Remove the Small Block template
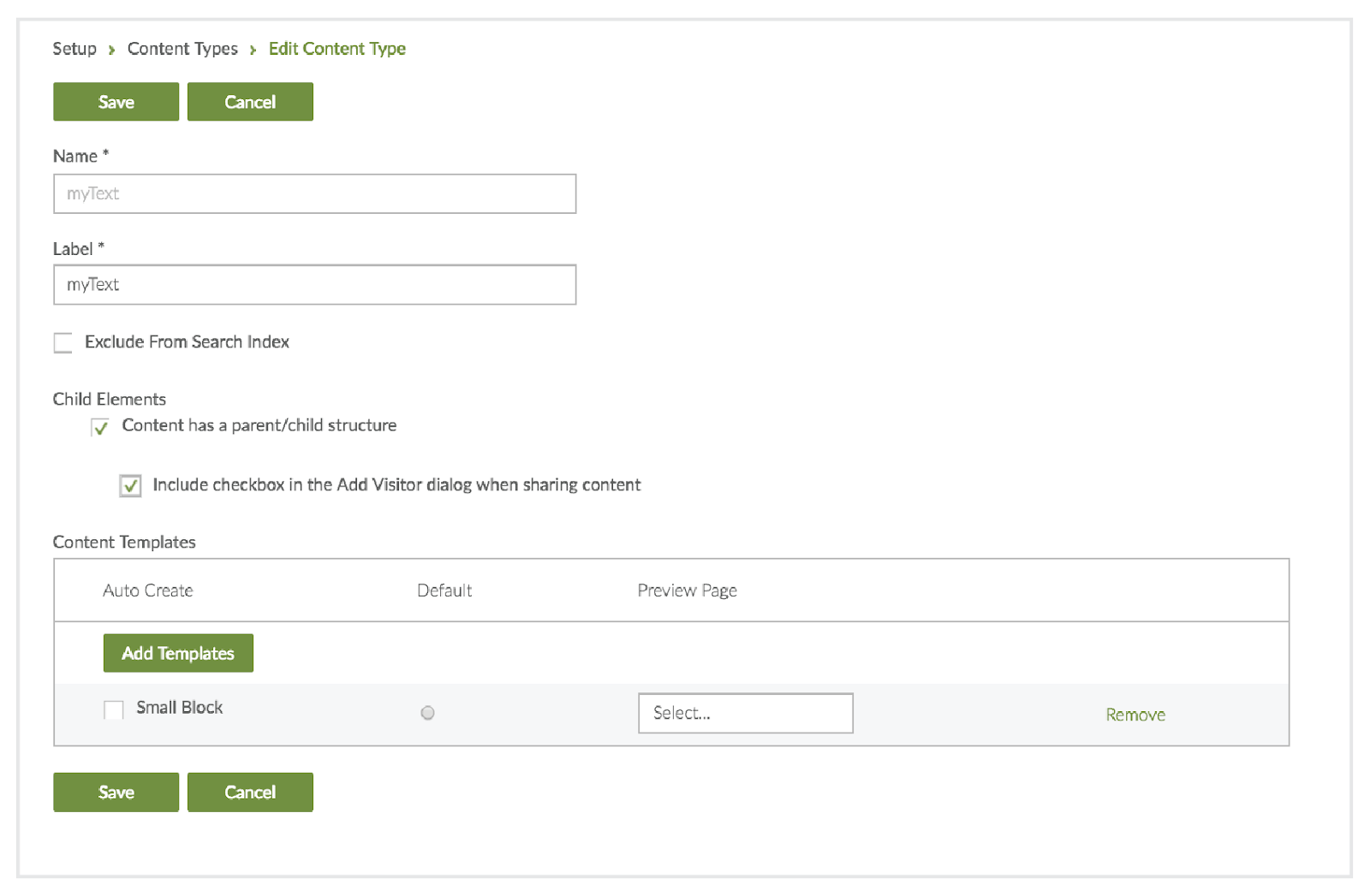The width and height of the screenshot is (1370, 896). 1135,715
